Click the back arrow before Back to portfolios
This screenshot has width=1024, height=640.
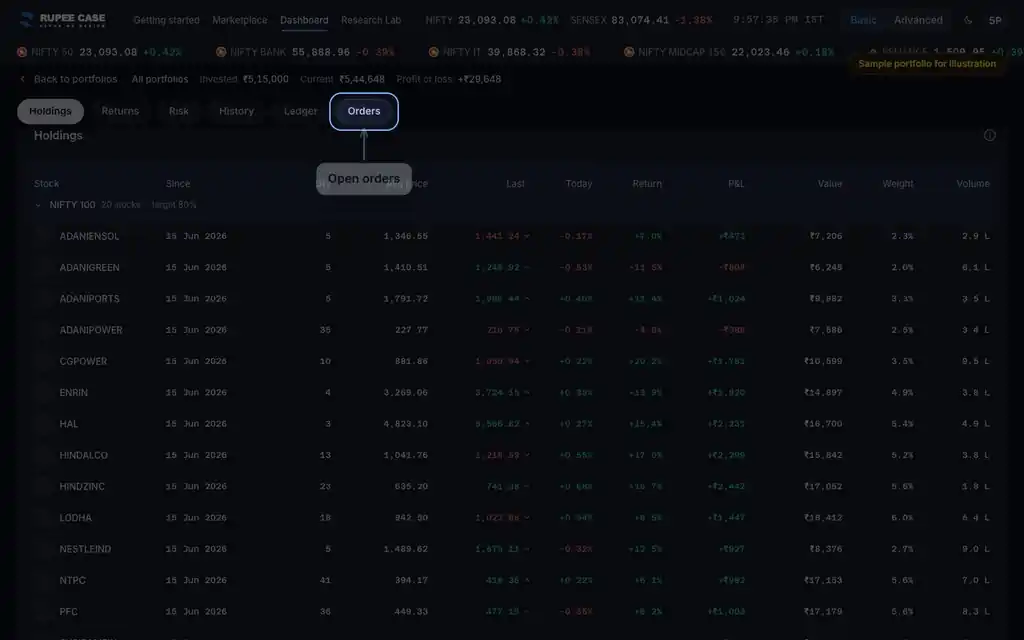22,79
